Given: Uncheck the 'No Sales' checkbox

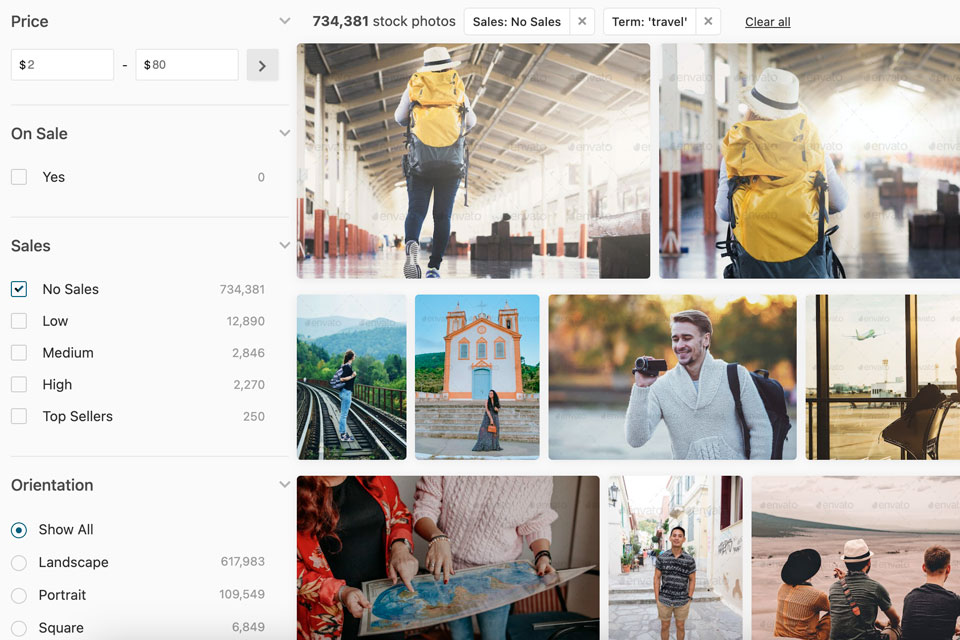Looking at the screenshot, I should tap(19, 289).
